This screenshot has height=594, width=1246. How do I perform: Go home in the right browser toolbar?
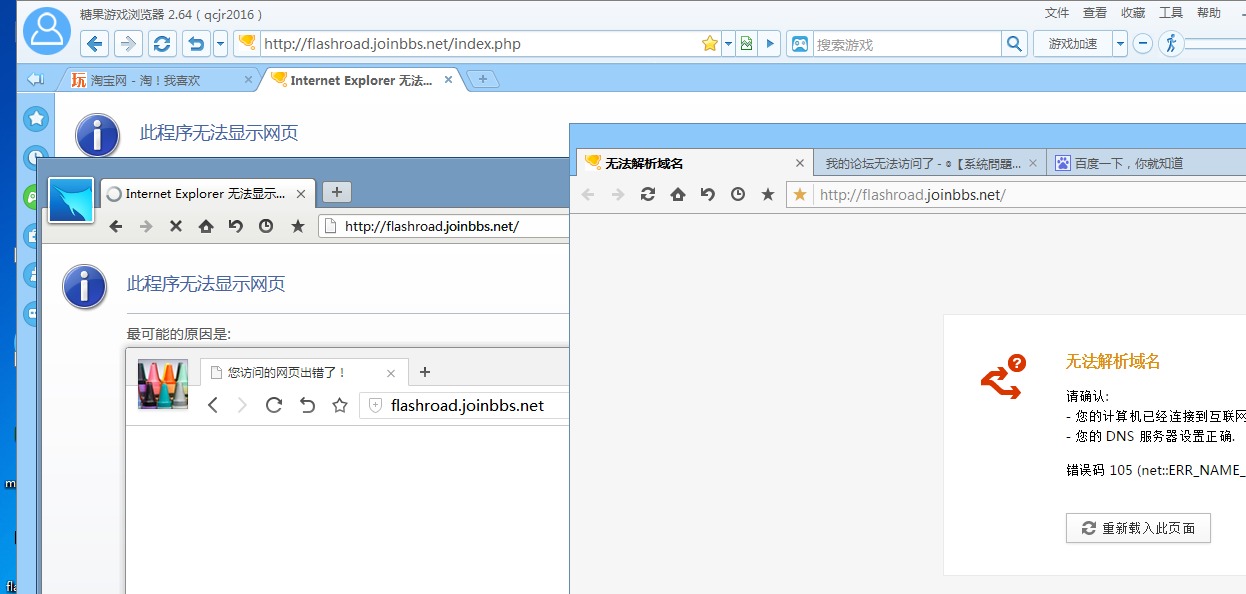[x=678, y=194]
